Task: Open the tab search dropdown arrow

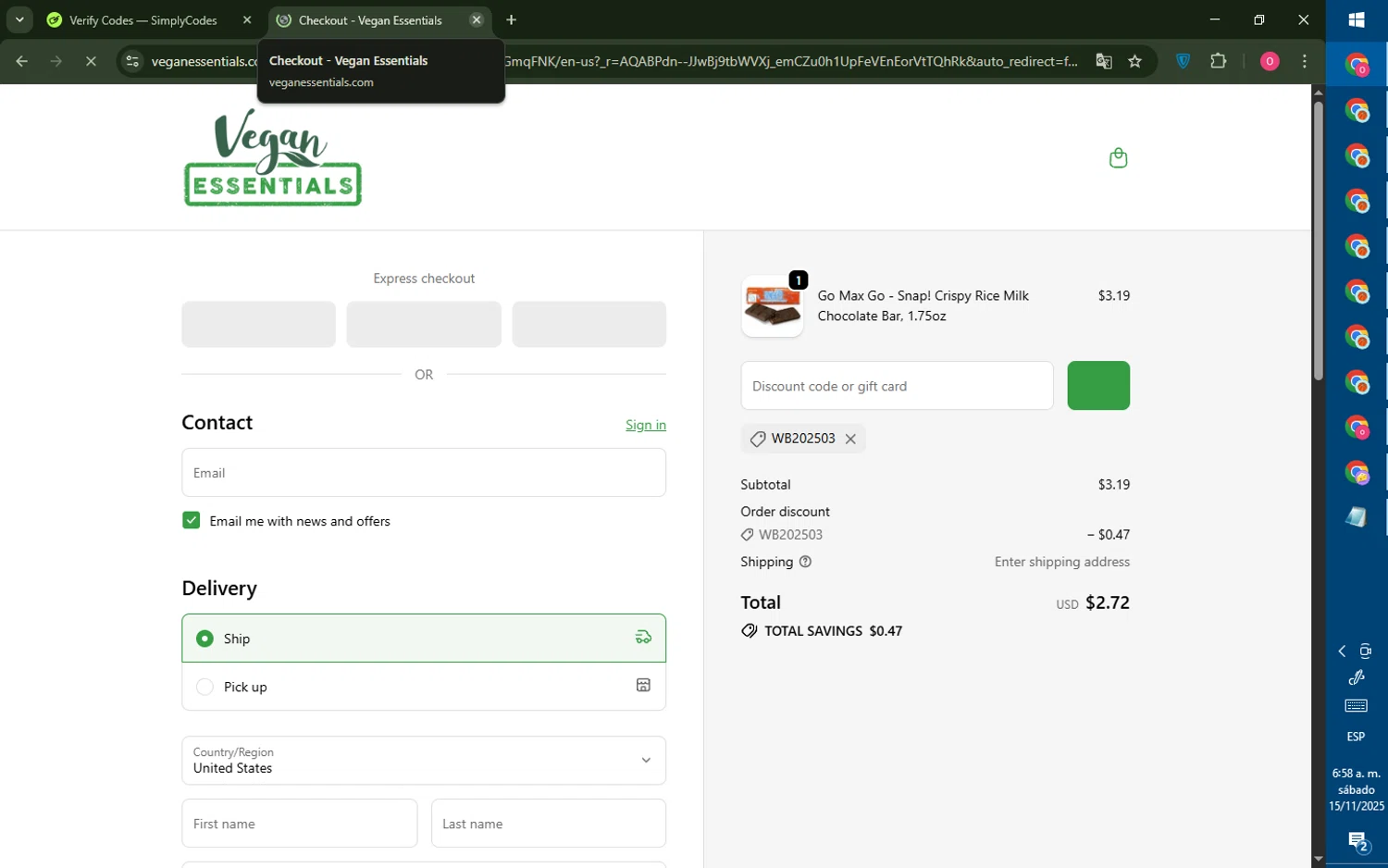Action: (19, 20)
